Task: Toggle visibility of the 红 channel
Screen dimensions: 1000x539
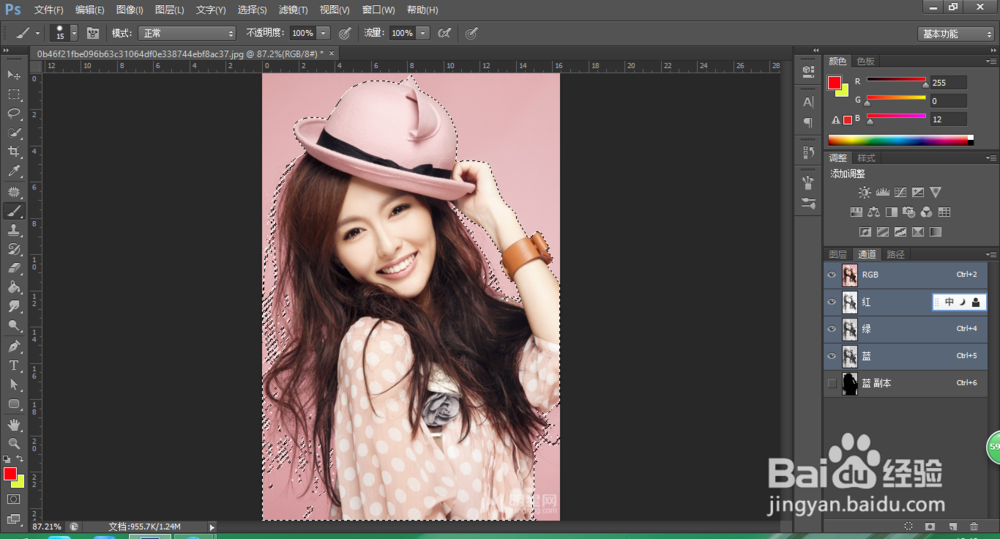Action: point(832,302)
